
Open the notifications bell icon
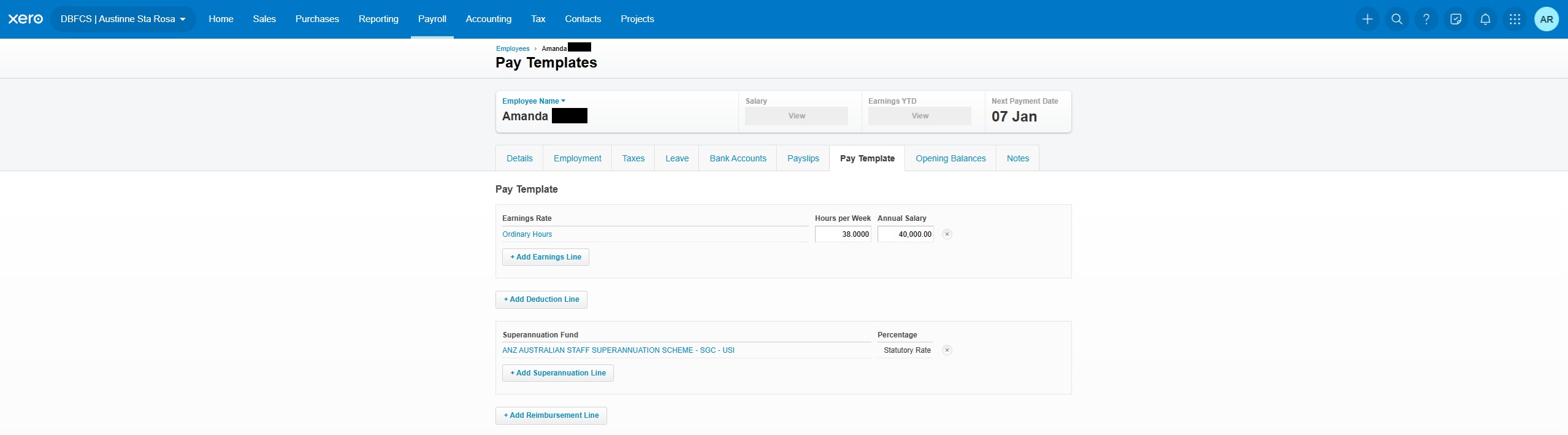(x=1485, y=19)
